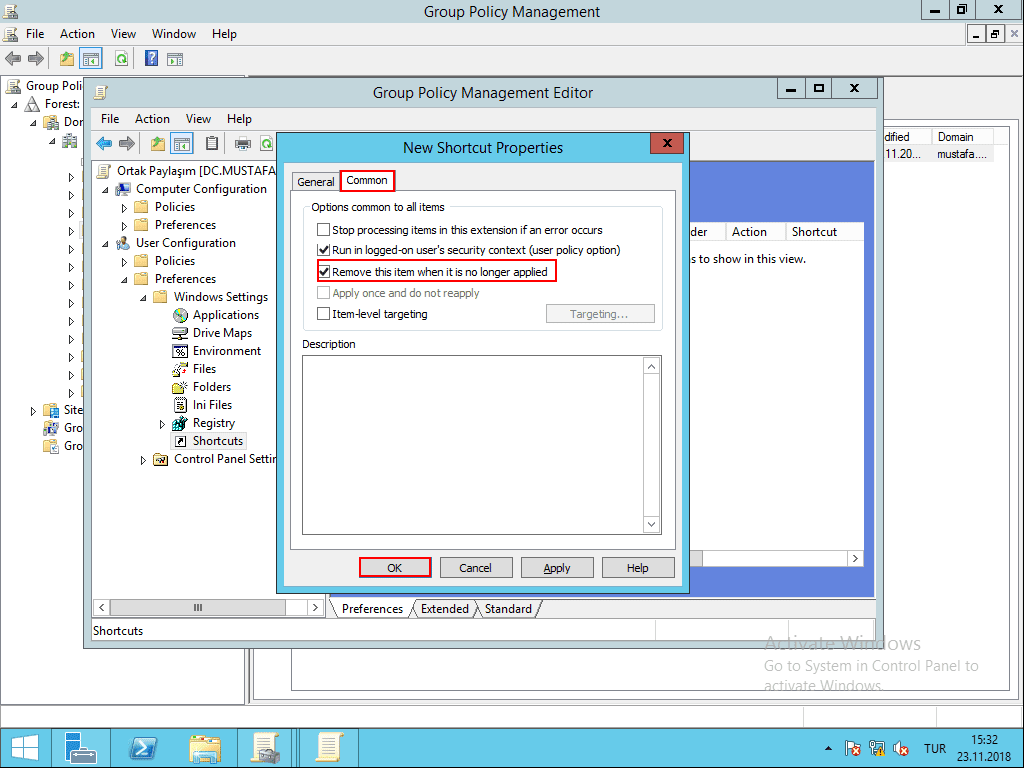This screenshot has width=1024, height=768.
Task: Select Folders preference item
Action: coord(212,387)
